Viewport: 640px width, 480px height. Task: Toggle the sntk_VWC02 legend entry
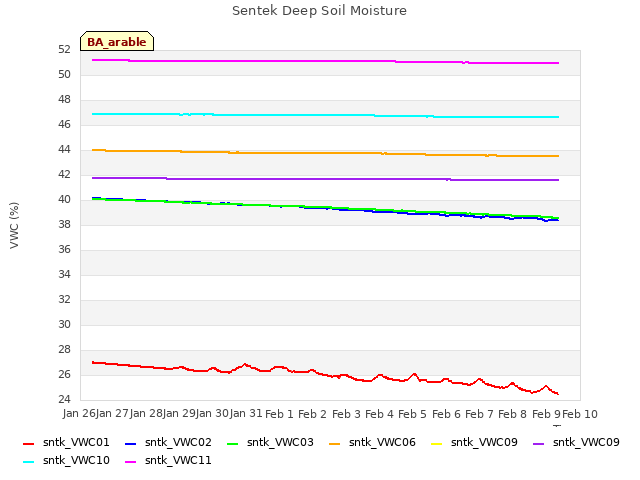(x=168, y=442)
